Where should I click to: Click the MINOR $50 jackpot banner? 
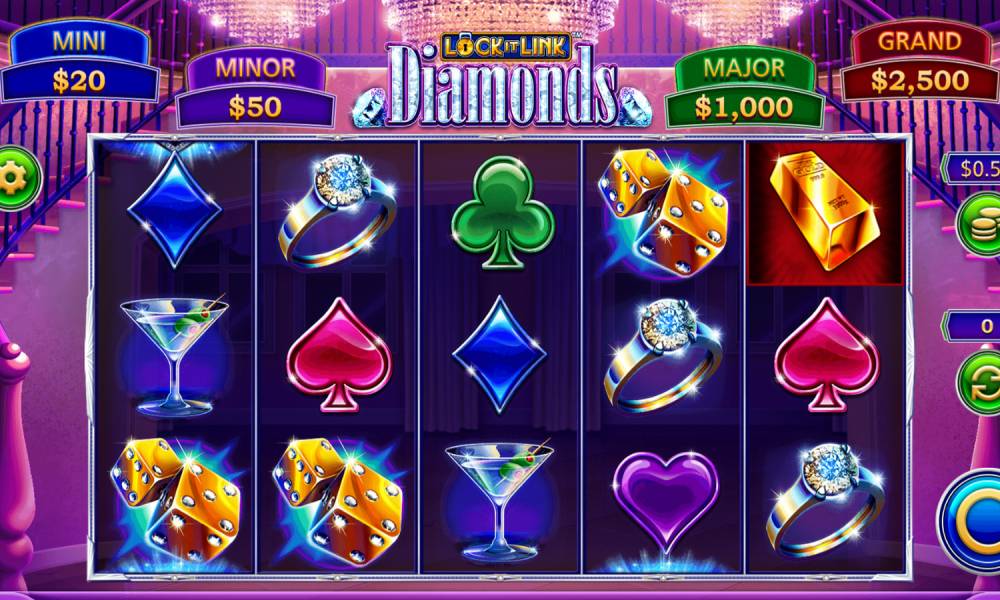click(x=255, y=89)
